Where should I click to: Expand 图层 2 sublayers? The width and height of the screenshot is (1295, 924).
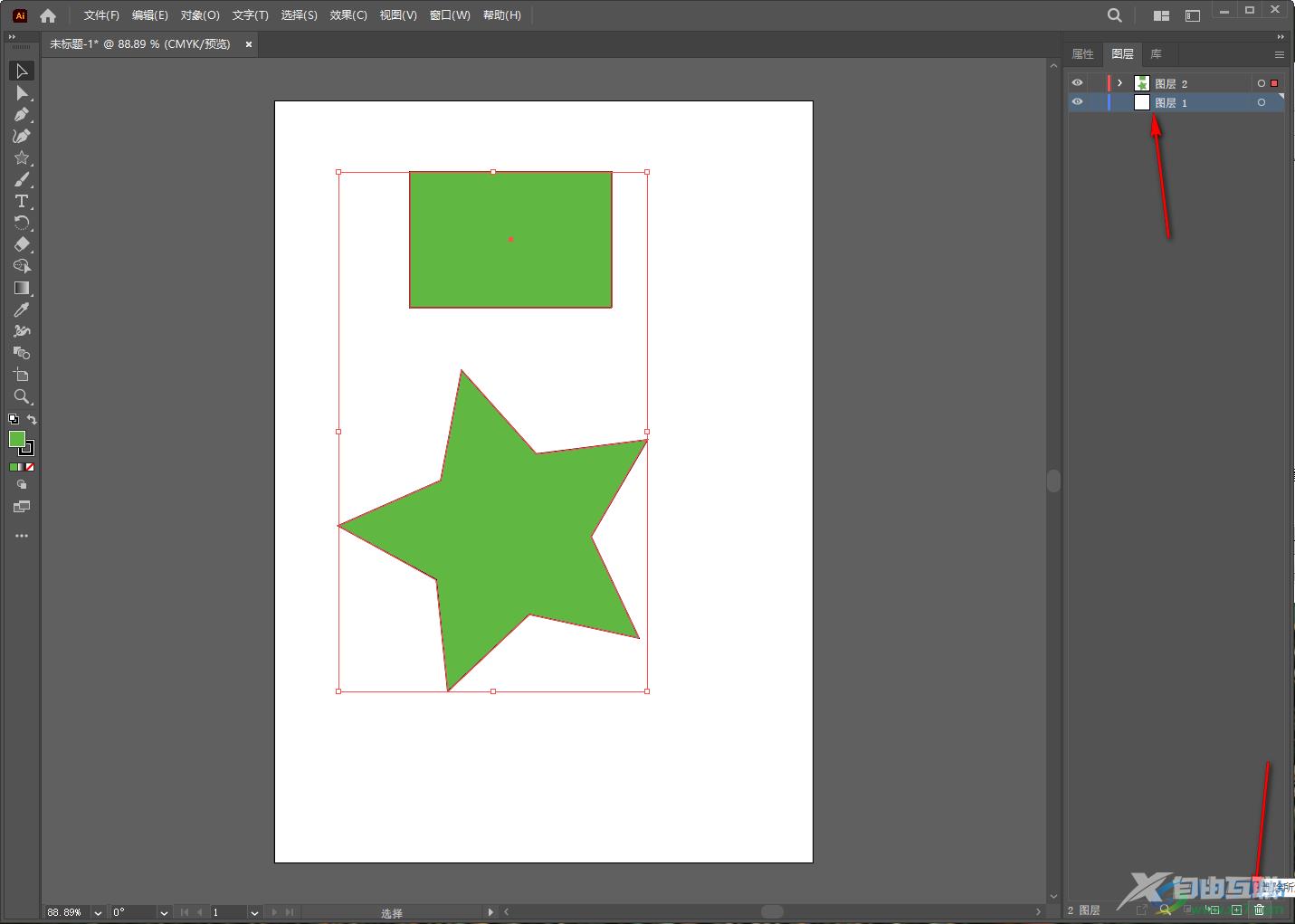(1119, 83)
